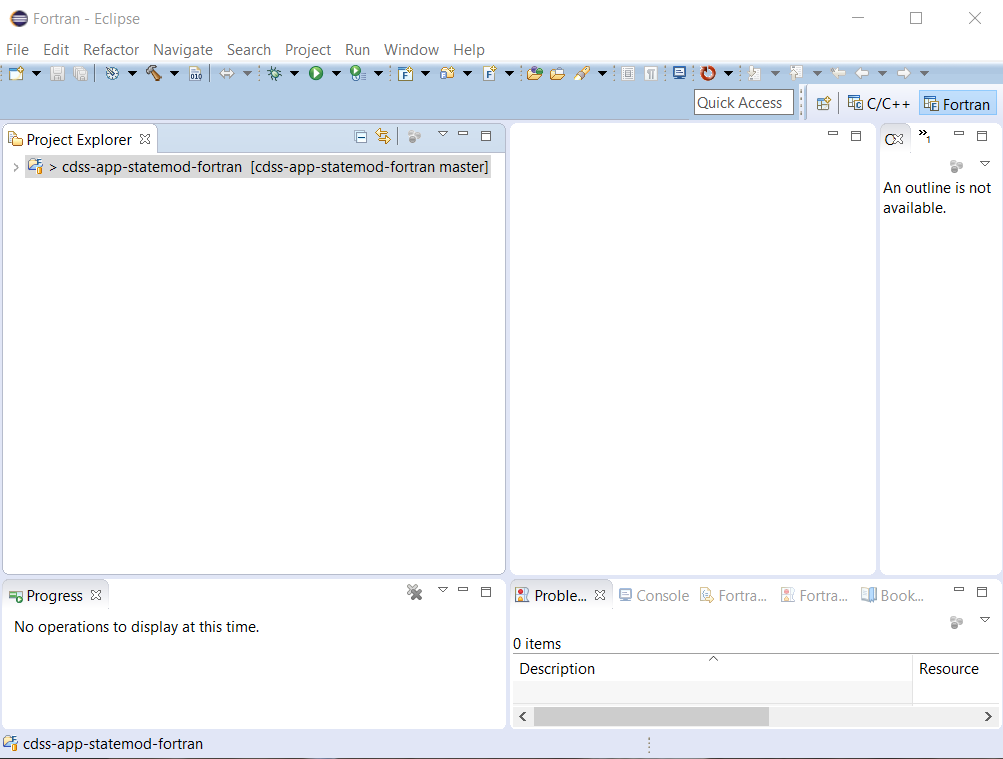Open Problems view menu triangle
The image size is (1003, 759).
click(985, 620)
